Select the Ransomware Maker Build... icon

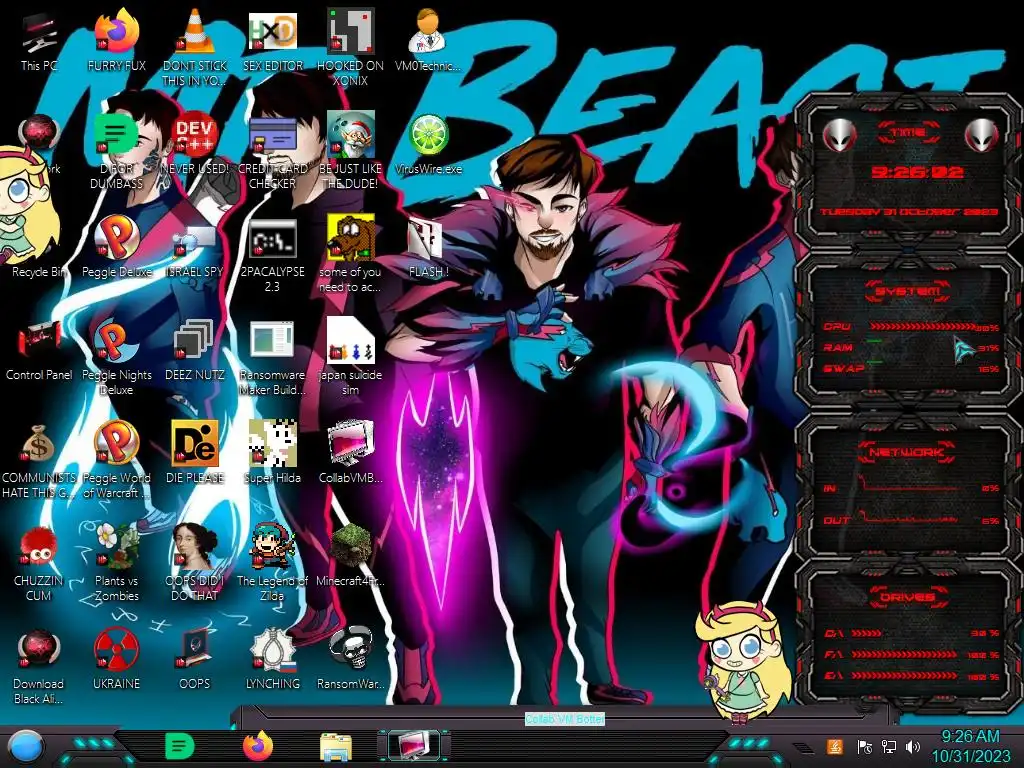click(x=273, y=357)
